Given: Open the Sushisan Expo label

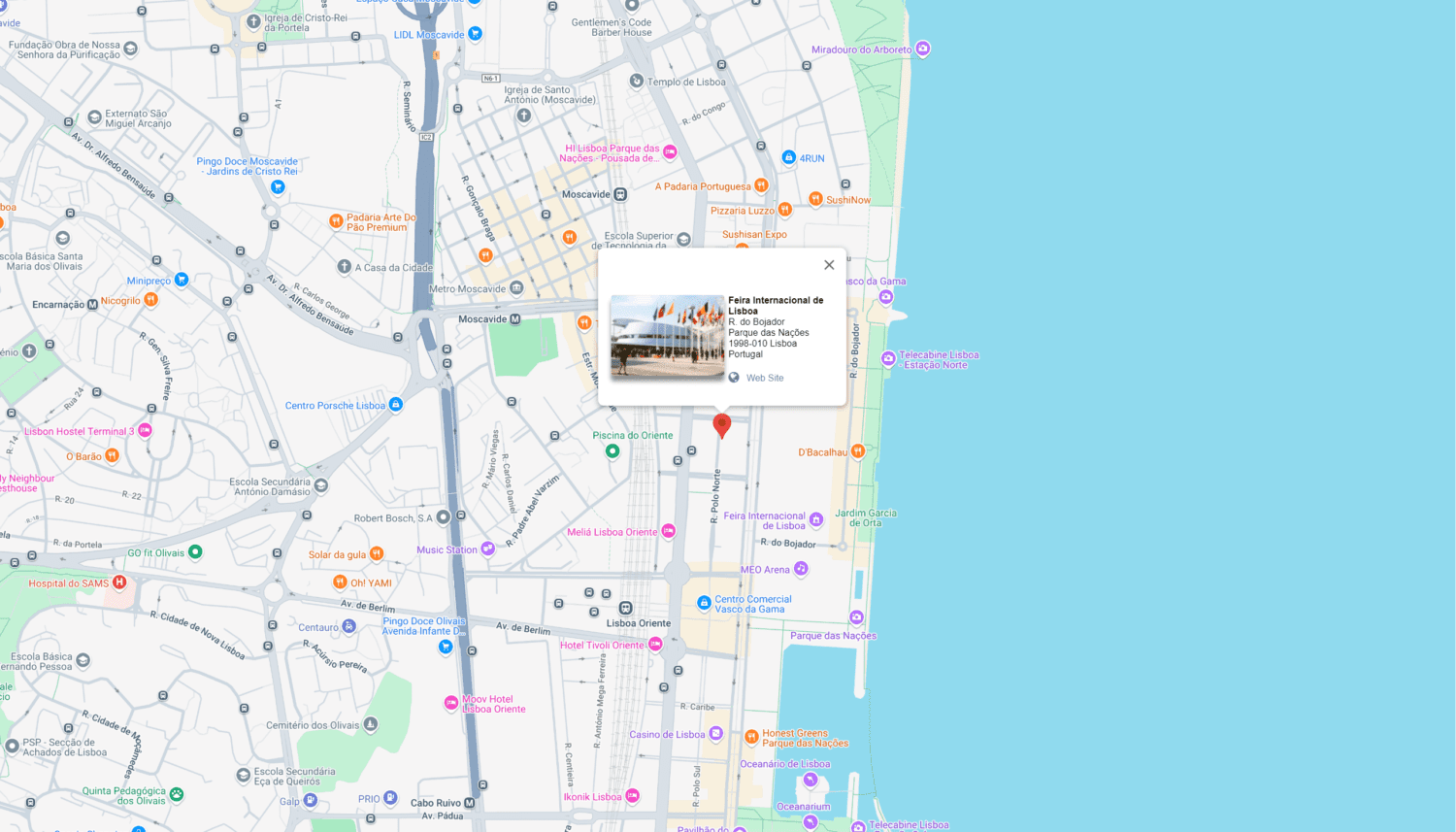Looking at the screenshot, I should click(x=754, y=234).
